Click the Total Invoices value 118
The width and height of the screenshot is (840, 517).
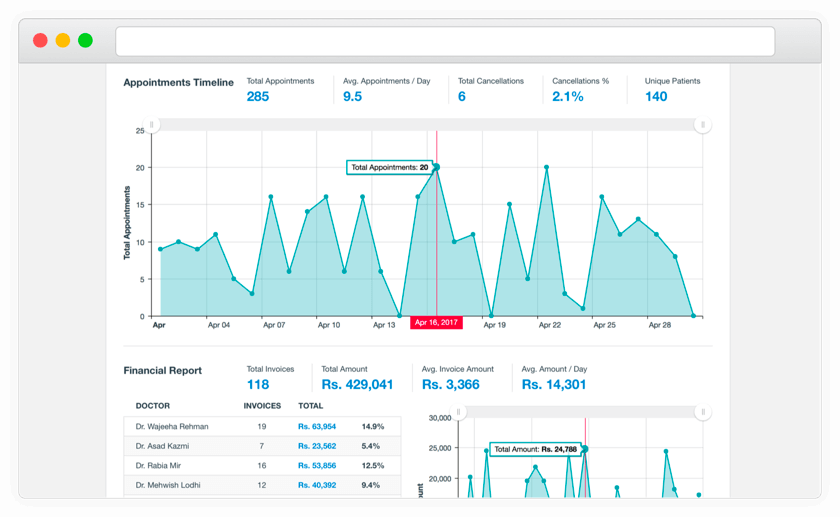pos(258,384)
